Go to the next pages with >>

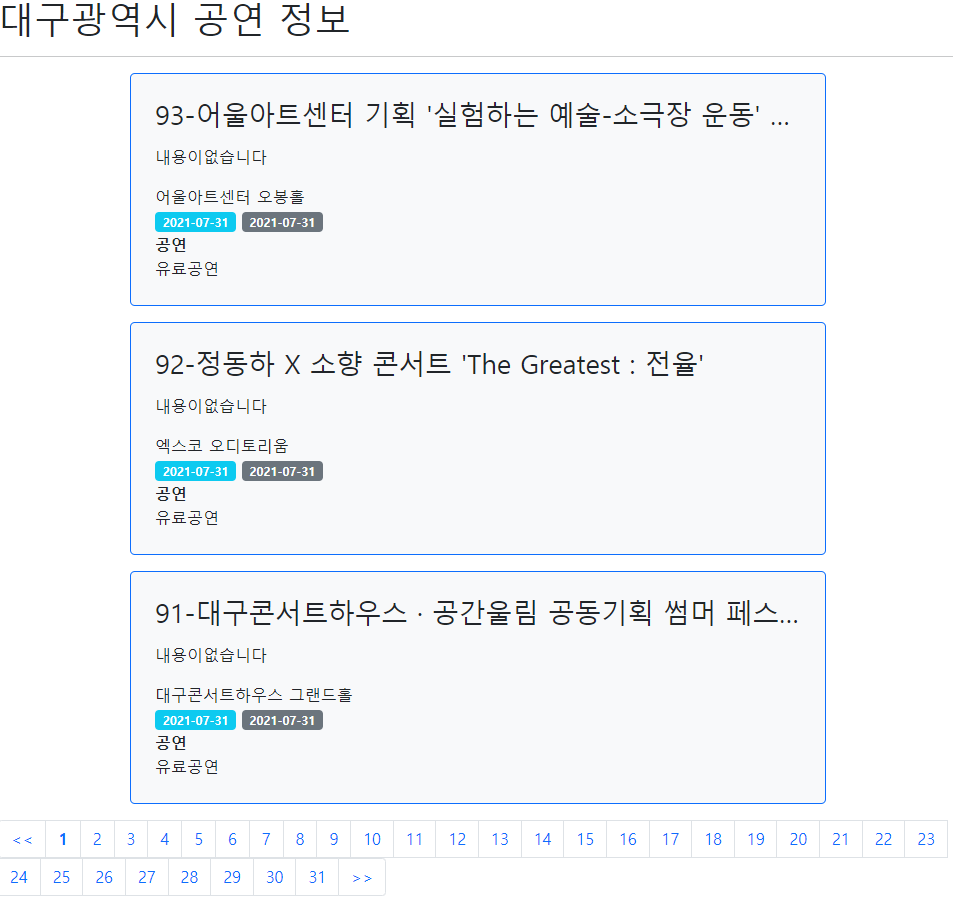[362, 877]
